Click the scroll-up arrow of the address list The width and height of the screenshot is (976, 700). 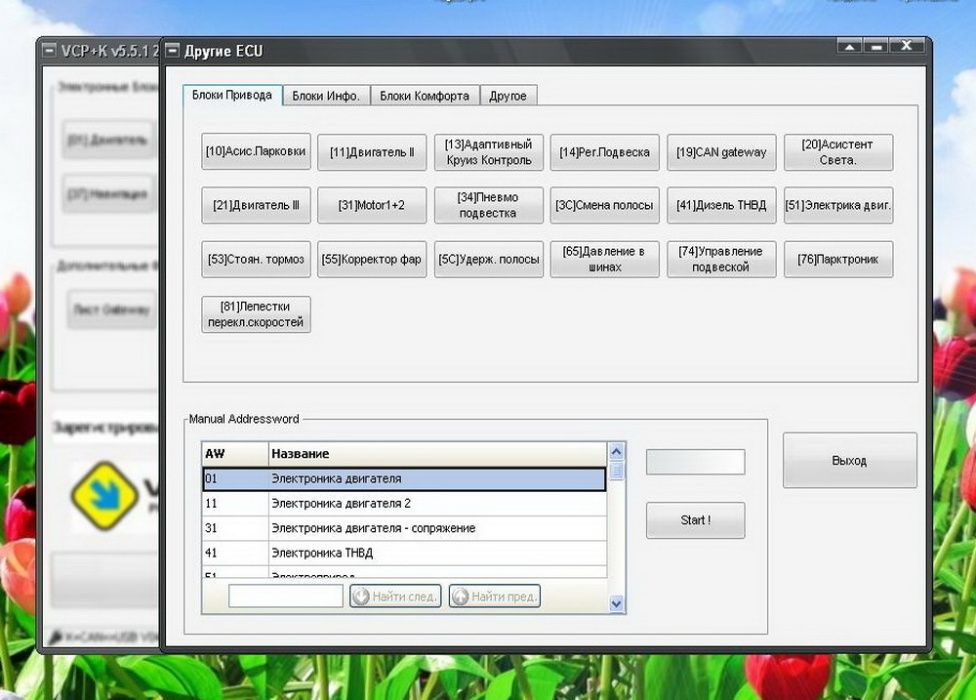tap(616, 451)
